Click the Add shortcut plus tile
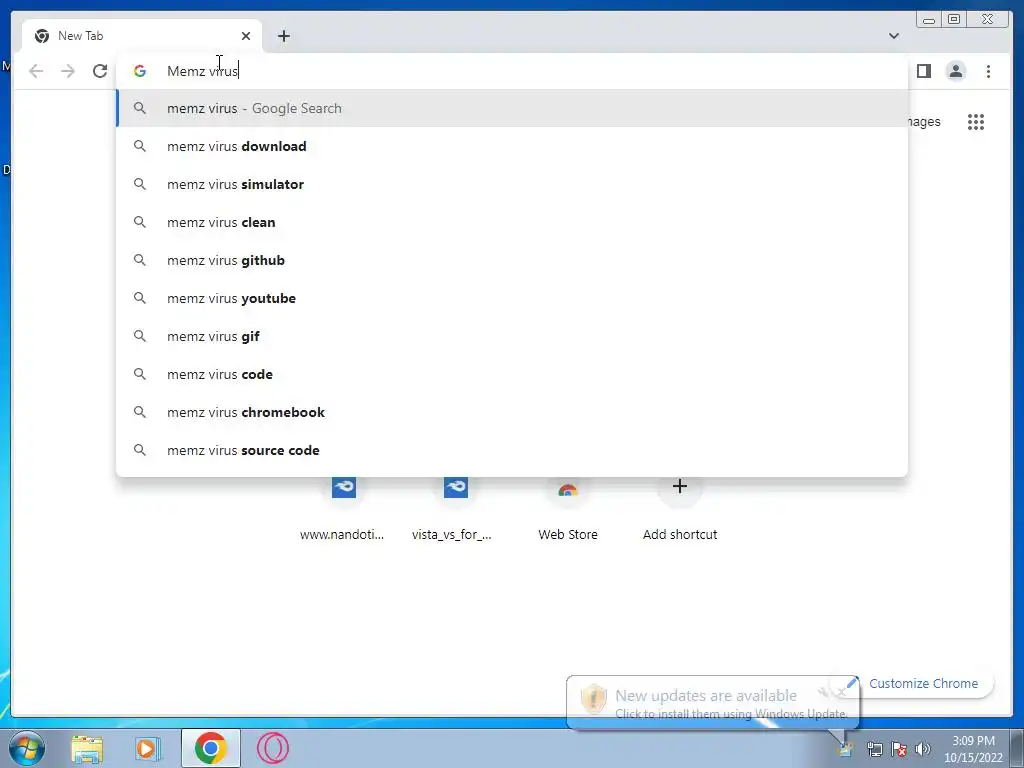This screenshot has width=1024, height=768. (680, 509)
